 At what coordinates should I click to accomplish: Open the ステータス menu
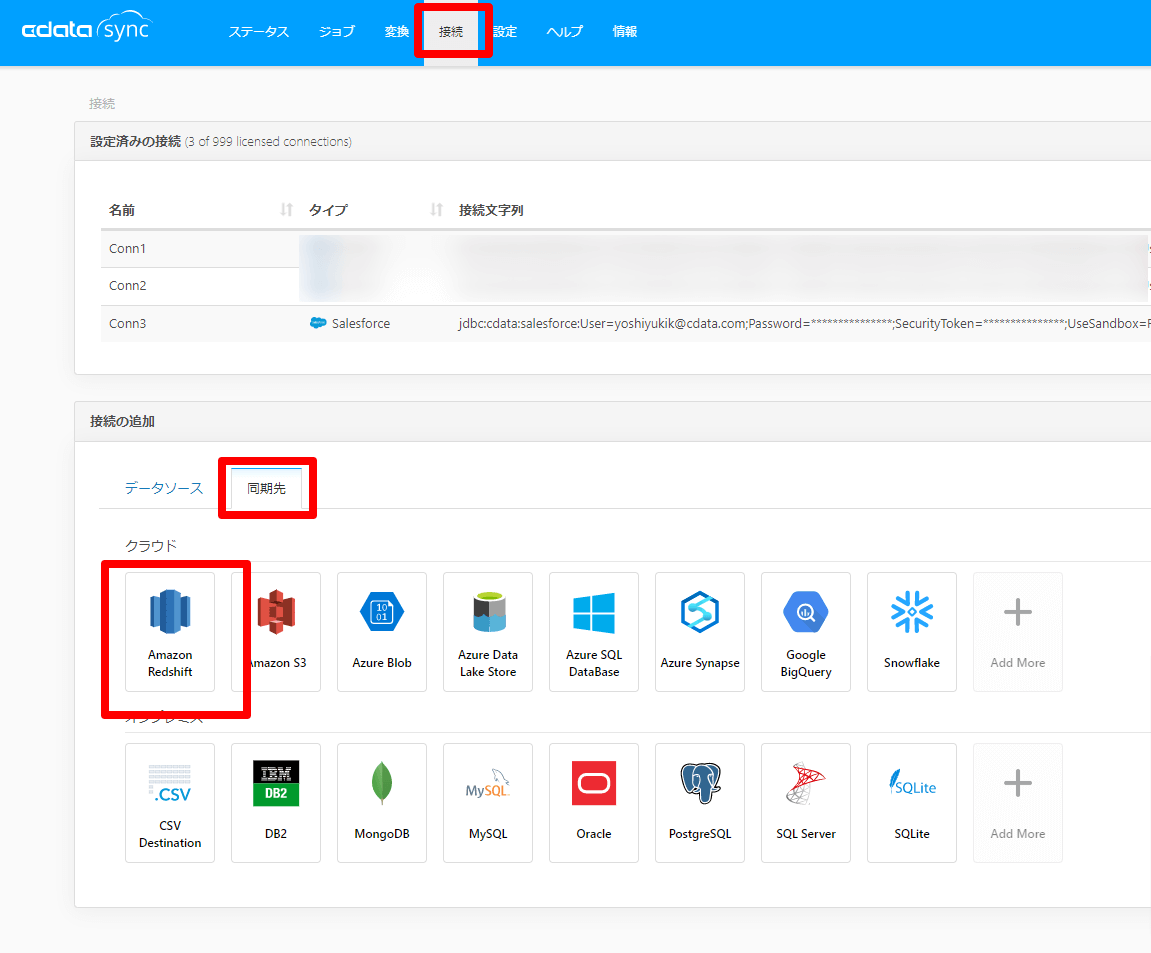click(x=258, y=32)
